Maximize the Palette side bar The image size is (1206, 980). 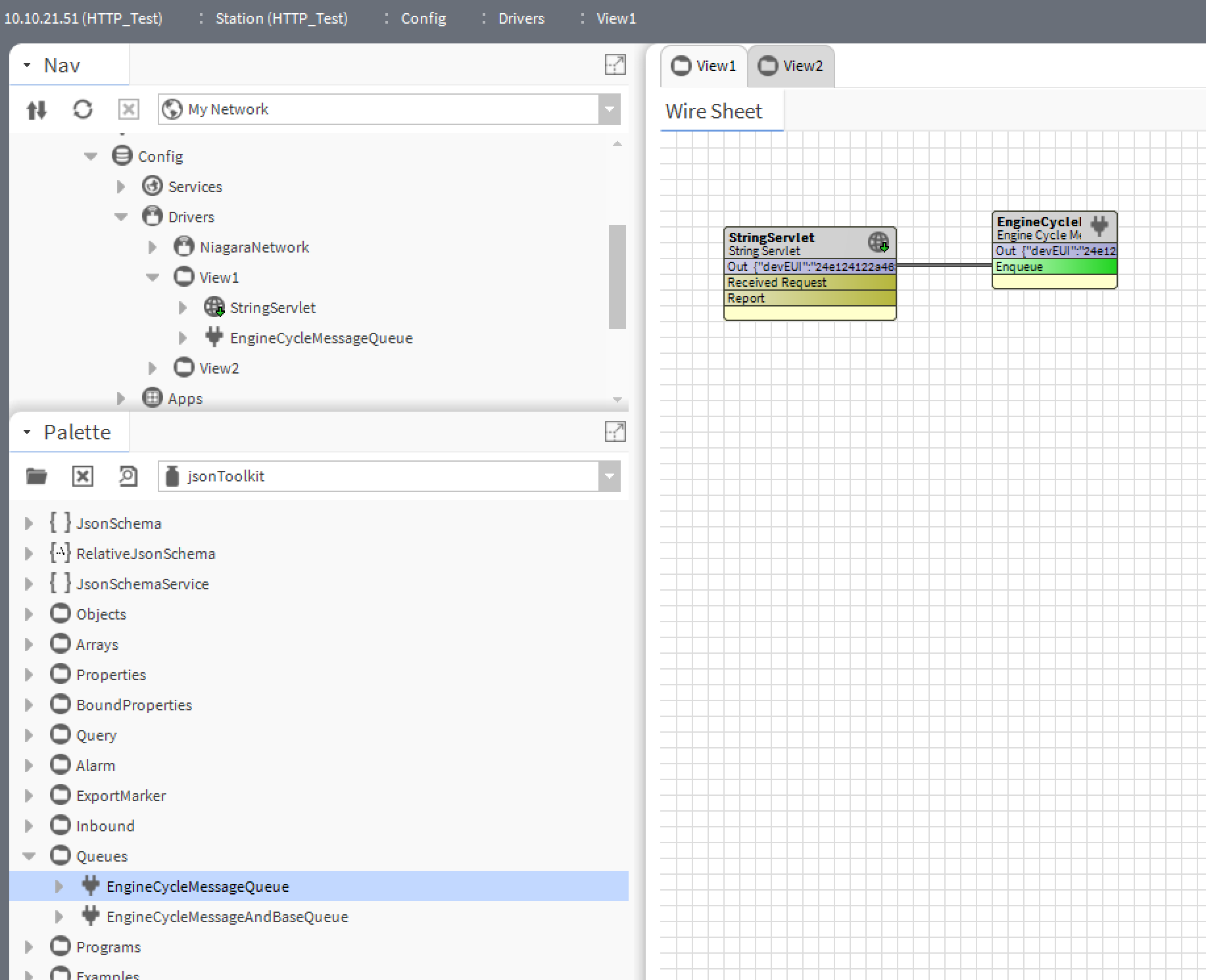615,431
